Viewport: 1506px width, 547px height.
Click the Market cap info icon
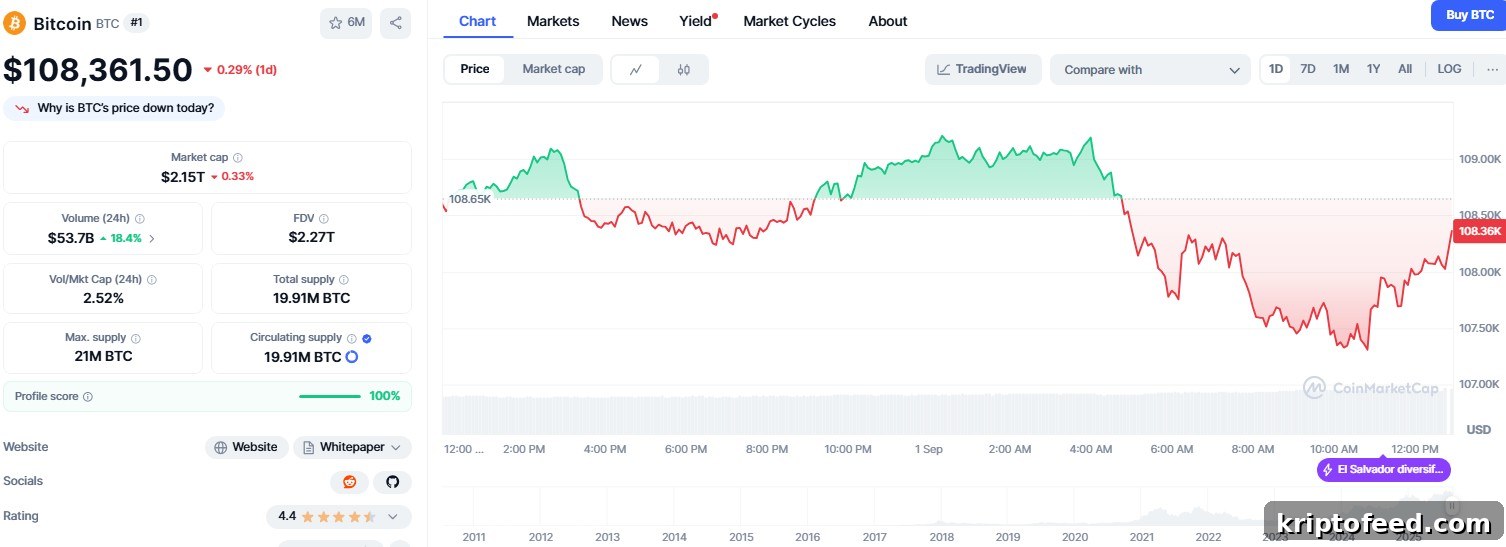point(237,158)
